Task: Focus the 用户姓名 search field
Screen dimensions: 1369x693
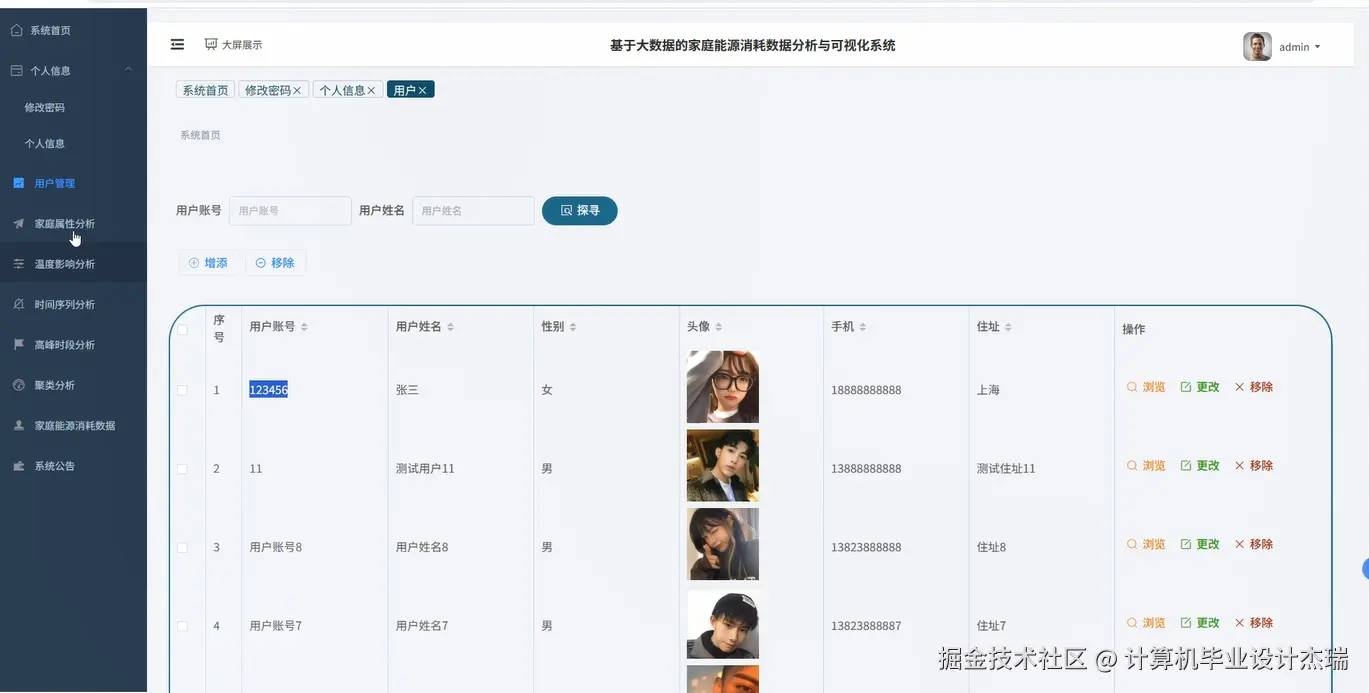Action: 473,211
